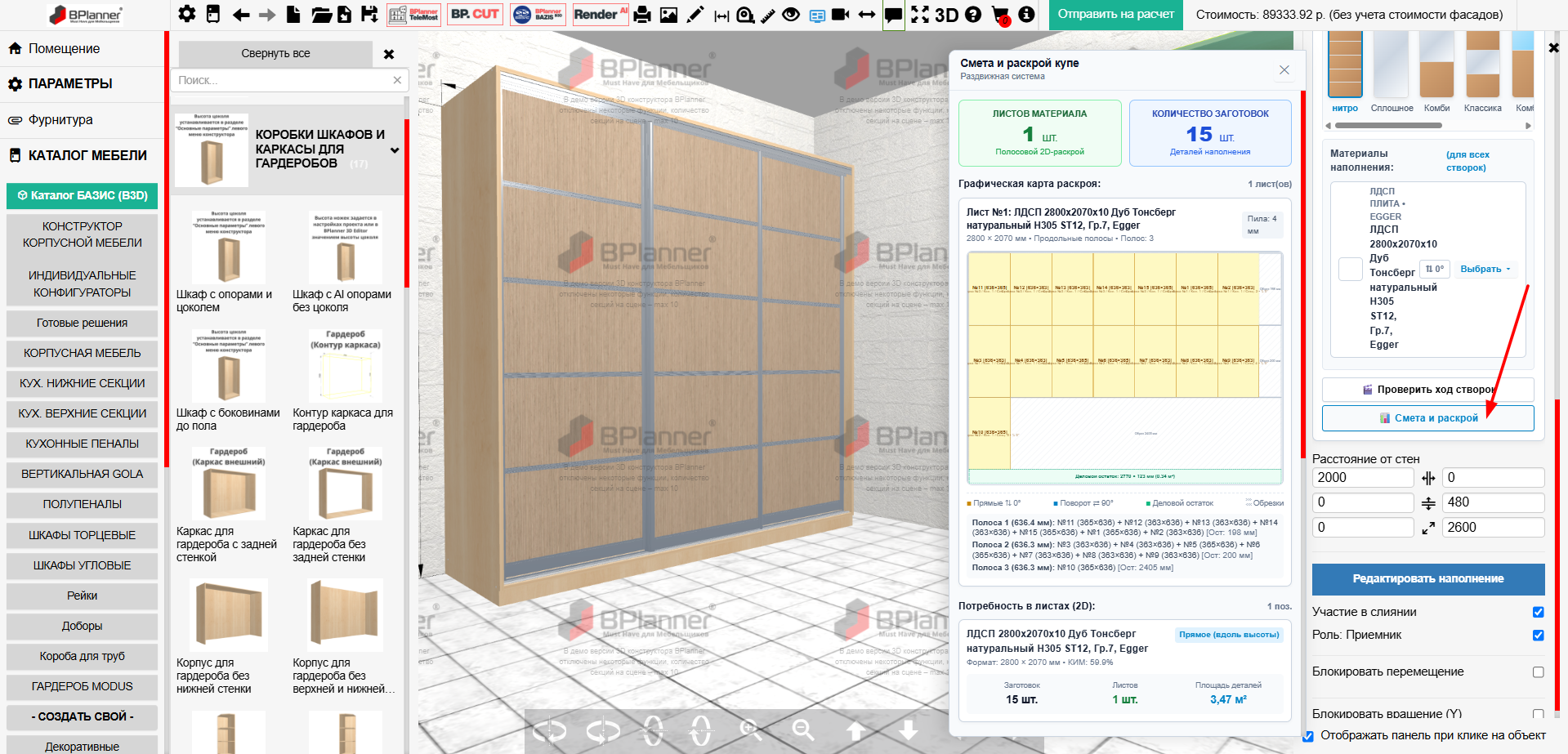
Task: Open the chat speech bubble icon
Action: pyautogui.click(x=894, y=15)
